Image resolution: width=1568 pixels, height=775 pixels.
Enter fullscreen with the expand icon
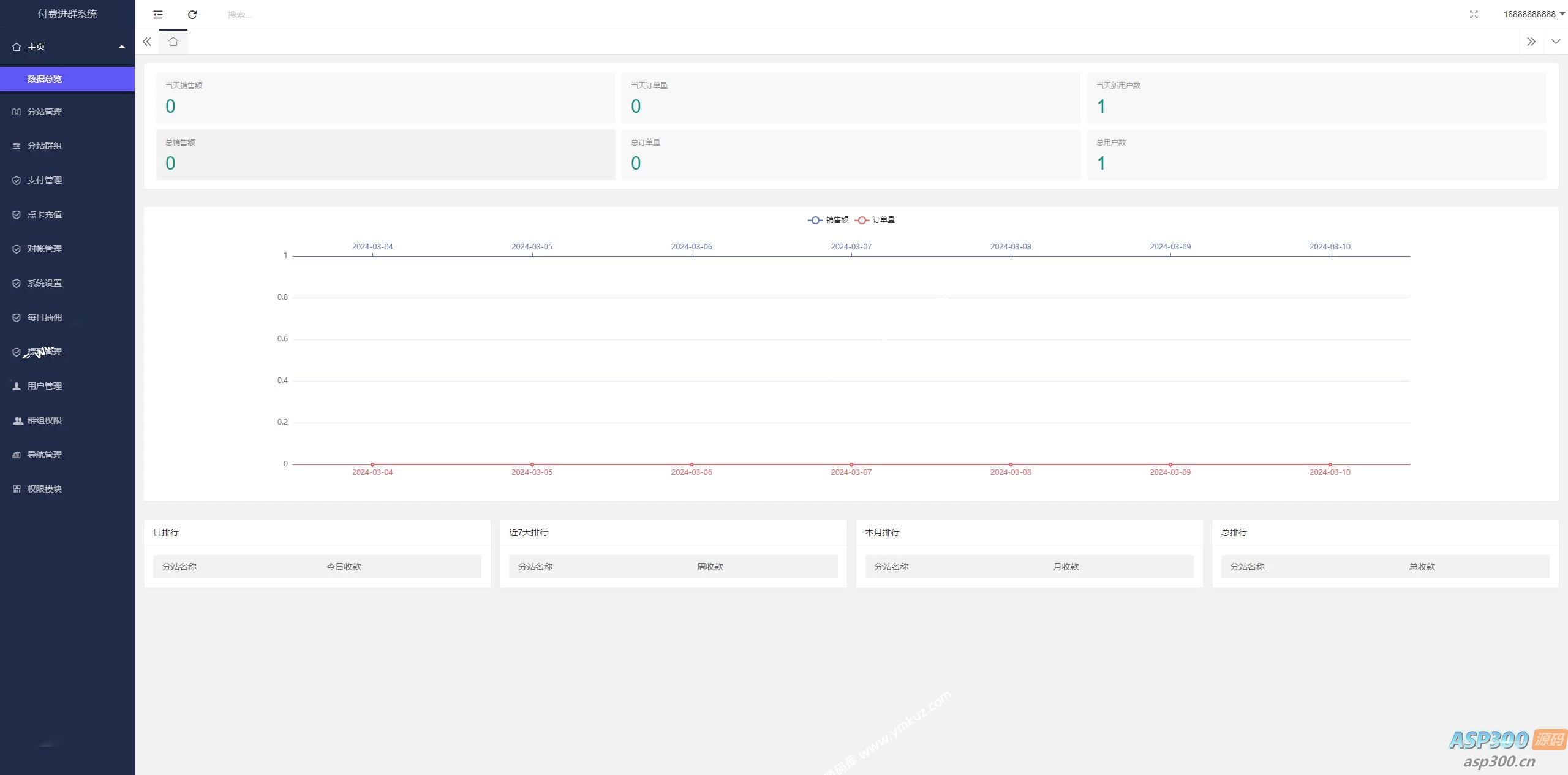pyautogui.click(x=1474, y=14)
